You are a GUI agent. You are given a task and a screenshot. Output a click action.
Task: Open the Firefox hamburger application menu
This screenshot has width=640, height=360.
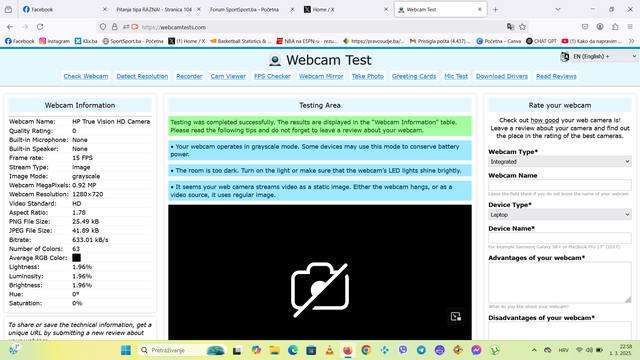point(630,27)
